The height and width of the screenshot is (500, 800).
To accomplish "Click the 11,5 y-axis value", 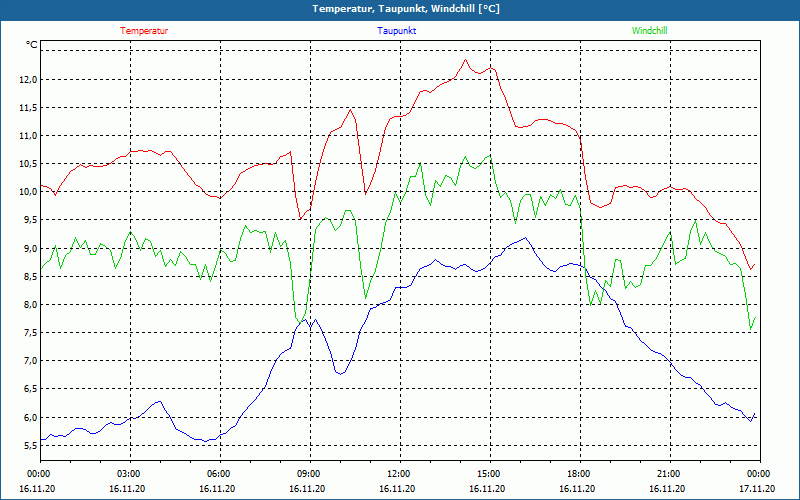I will pos(28,107).
